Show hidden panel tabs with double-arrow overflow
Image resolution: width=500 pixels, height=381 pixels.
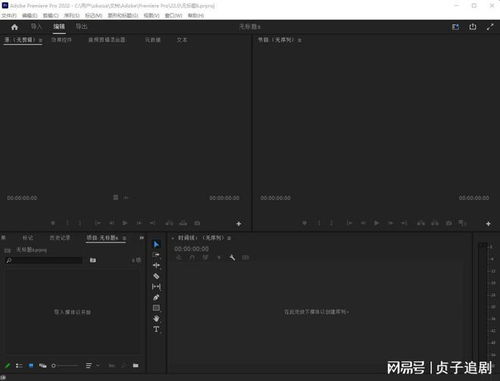[142, 238]
